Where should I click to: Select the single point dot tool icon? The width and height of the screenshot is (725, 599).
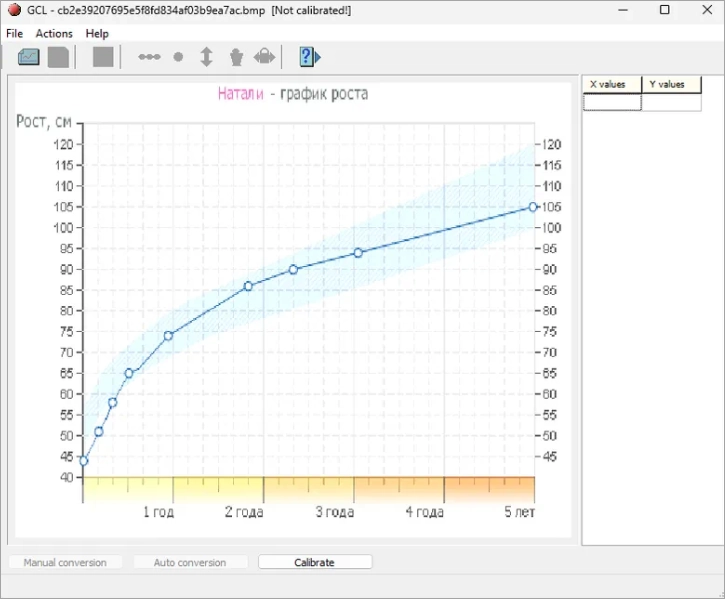click(178, 57)
